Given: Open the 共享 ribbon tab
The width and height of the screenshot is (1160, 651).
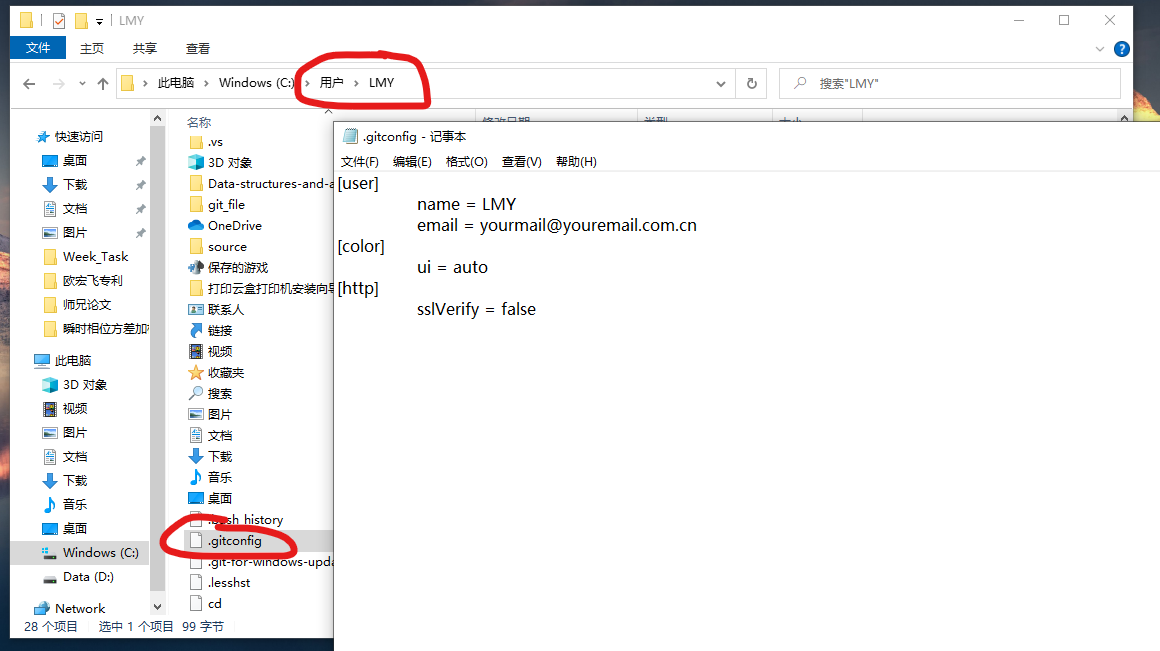Looking at the screenshot, I should click(x=144, y=48).
